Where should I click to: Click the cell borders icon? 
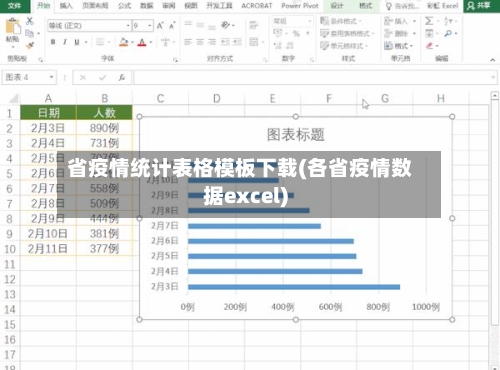point(100,42)
